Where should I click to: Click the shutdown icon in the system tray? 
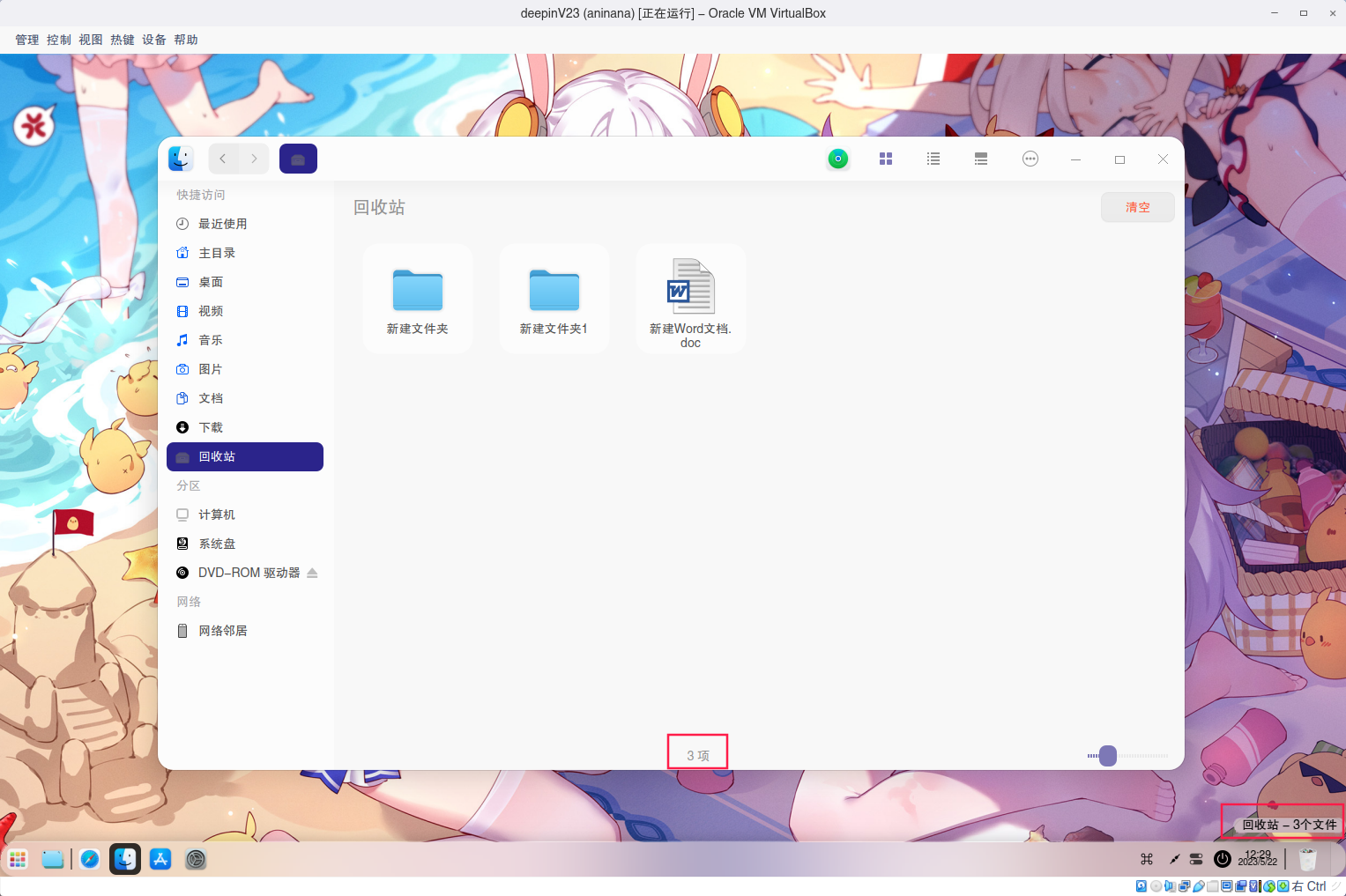click(1222, 859)
